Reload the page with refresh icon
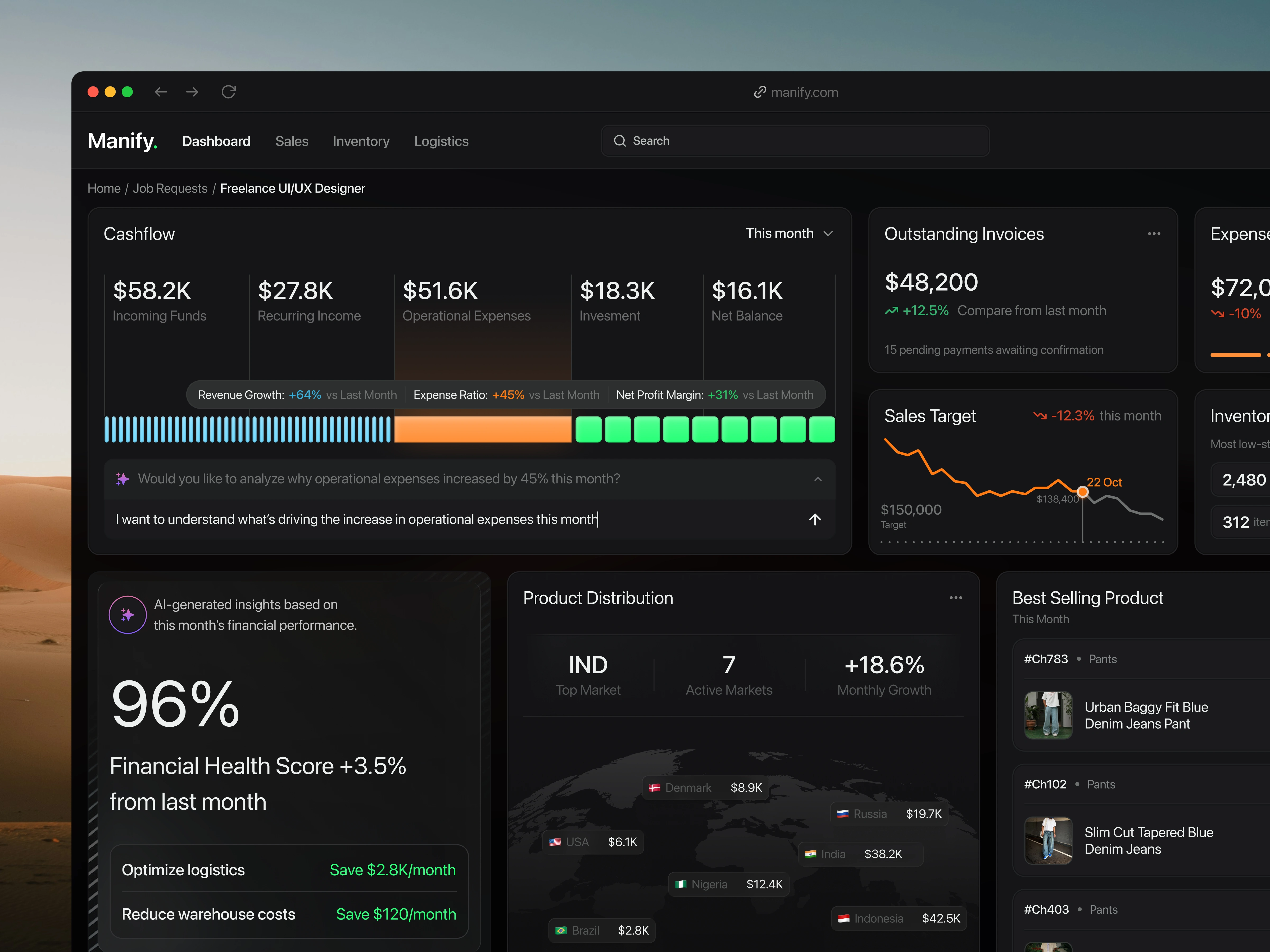The height and width of the screenshot is (952, 1270). point(229,92)
